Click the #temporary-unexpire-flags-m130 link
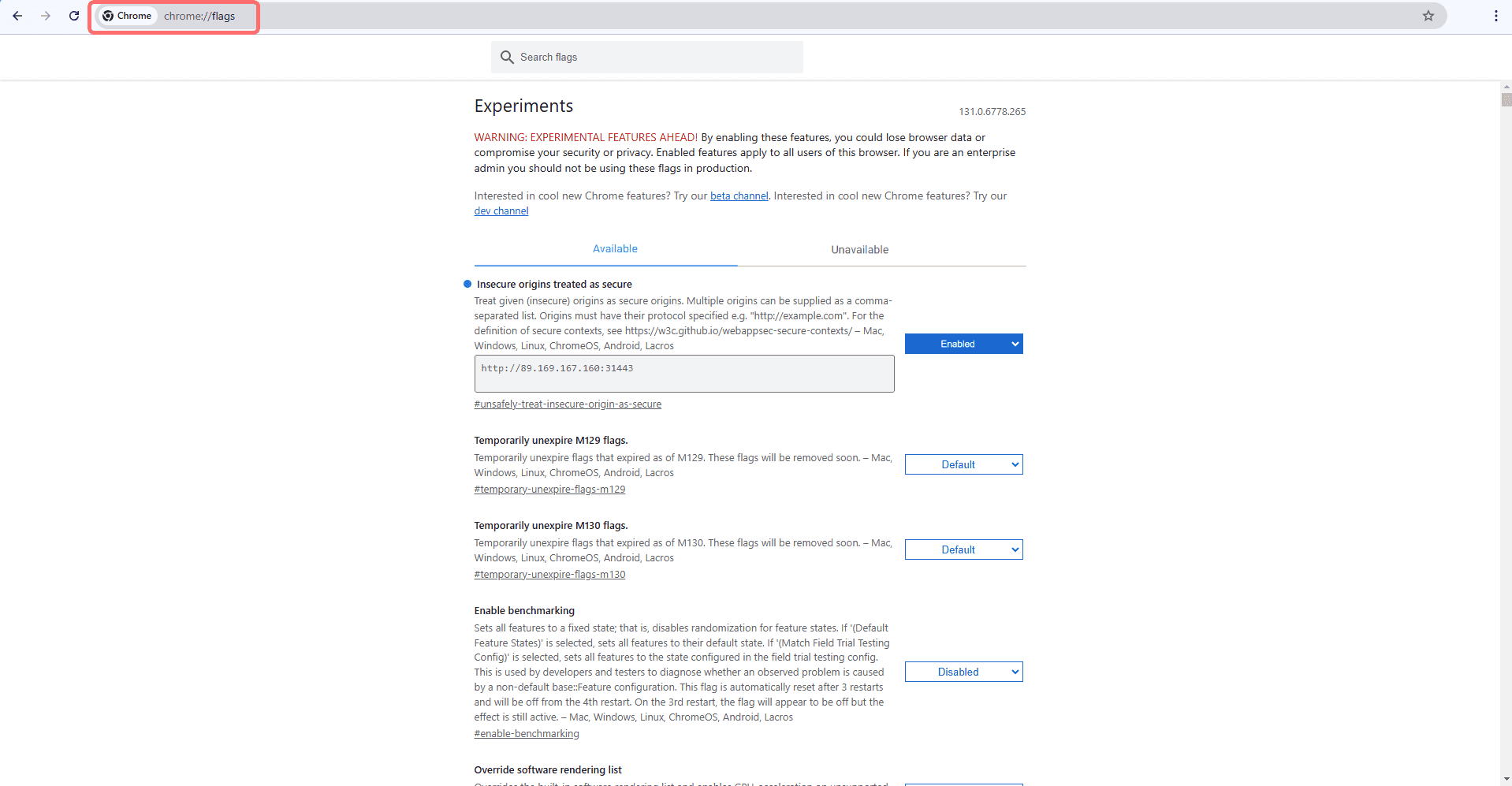 (549, 575)
